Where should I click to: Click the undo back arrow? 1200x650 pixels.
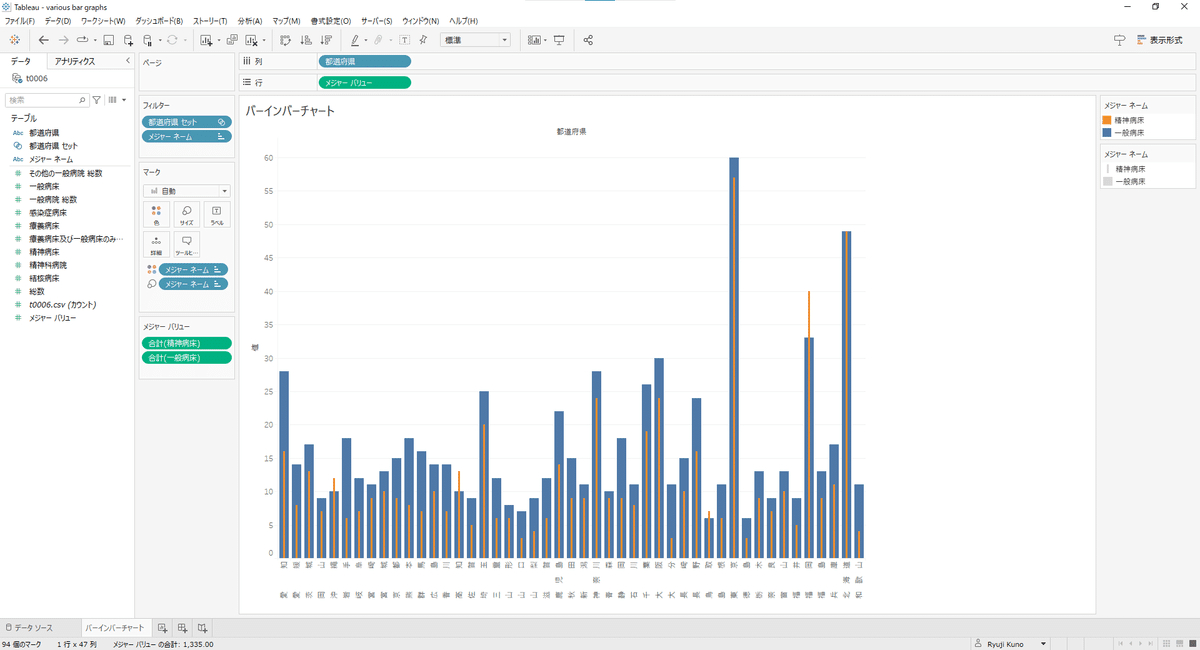tap(43, 40)
